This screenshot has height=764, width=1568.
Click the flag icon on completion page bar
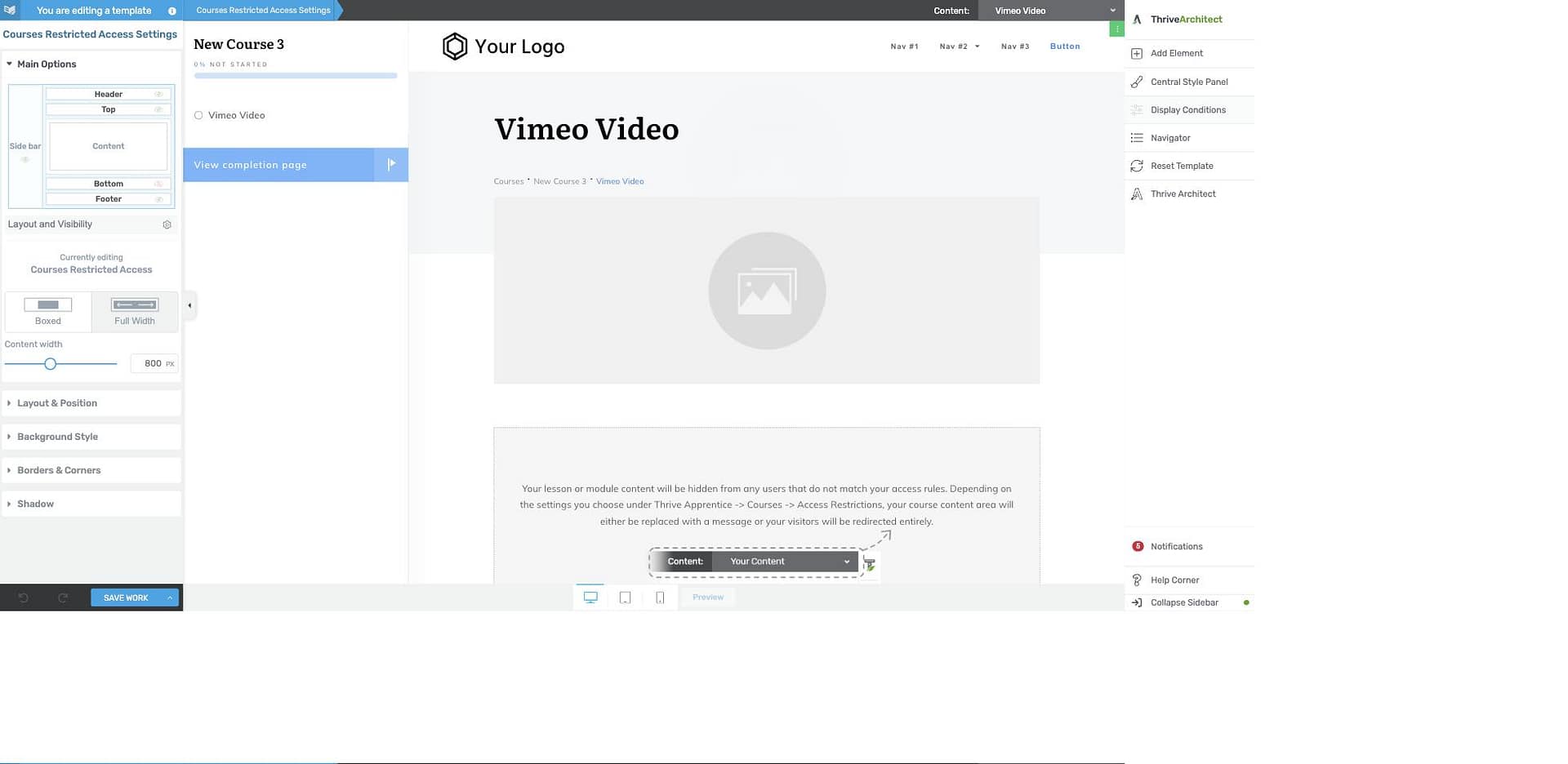click(391, 164)
